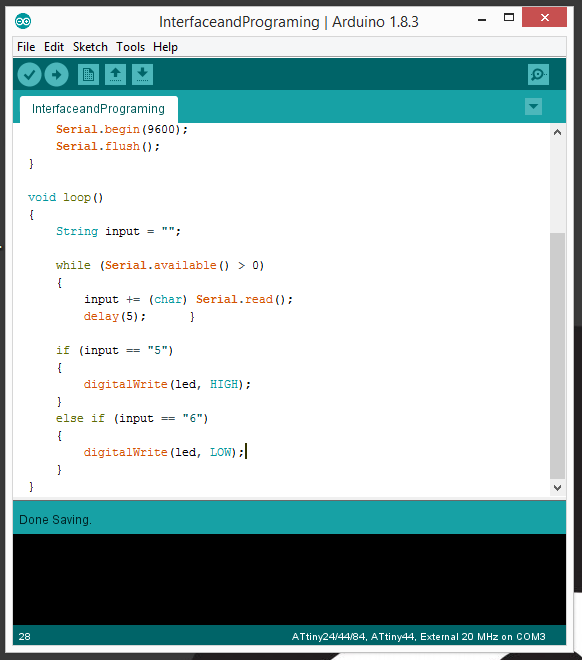Click the Save sketch down-arrow icon
Viewport: 582px width, 660px height.
click(x=142, y=75)
